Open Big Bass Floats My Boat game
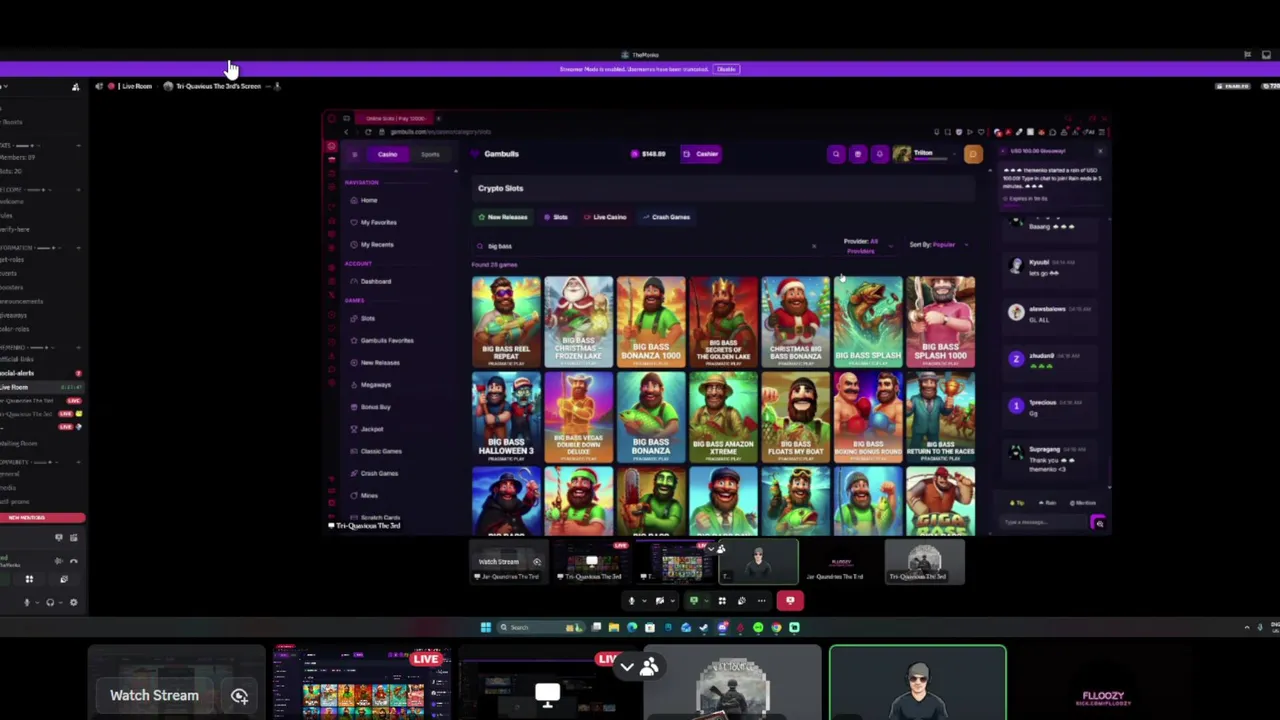This screenshot has height=720, width=1280. (795, 417)
